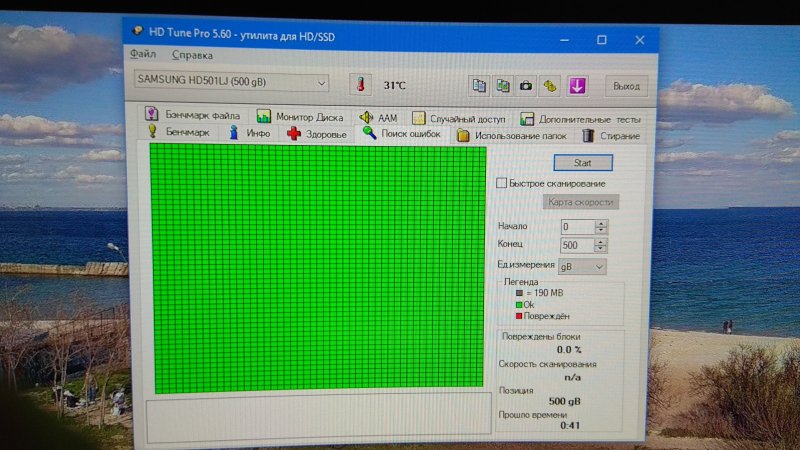
Task: Open the Файл menu
Action: tap(142, 54)
